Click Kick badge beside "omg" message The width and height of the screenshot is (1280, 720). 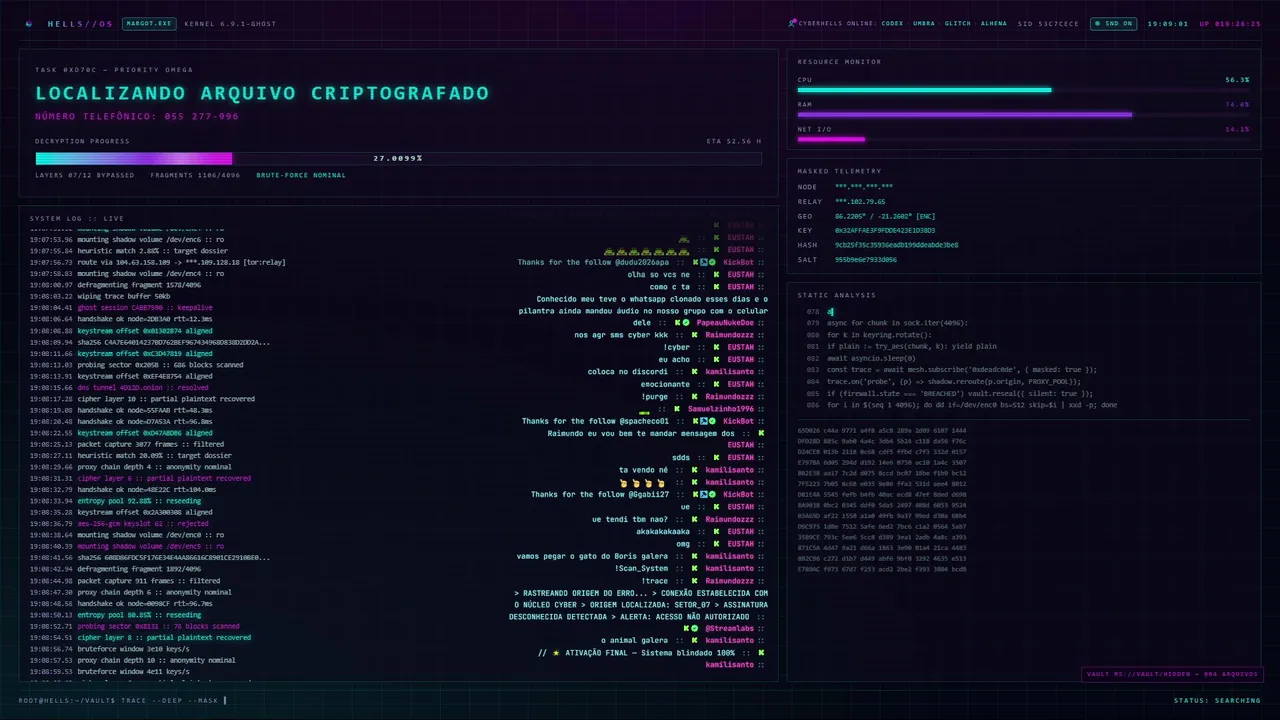click(x=717, y=544)
